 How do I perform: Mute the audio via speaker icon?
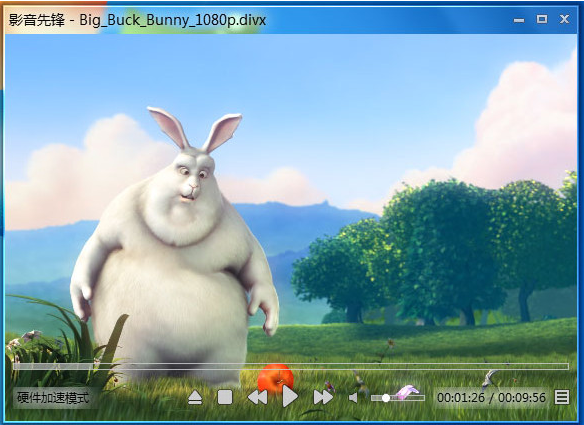pos(353,398)
